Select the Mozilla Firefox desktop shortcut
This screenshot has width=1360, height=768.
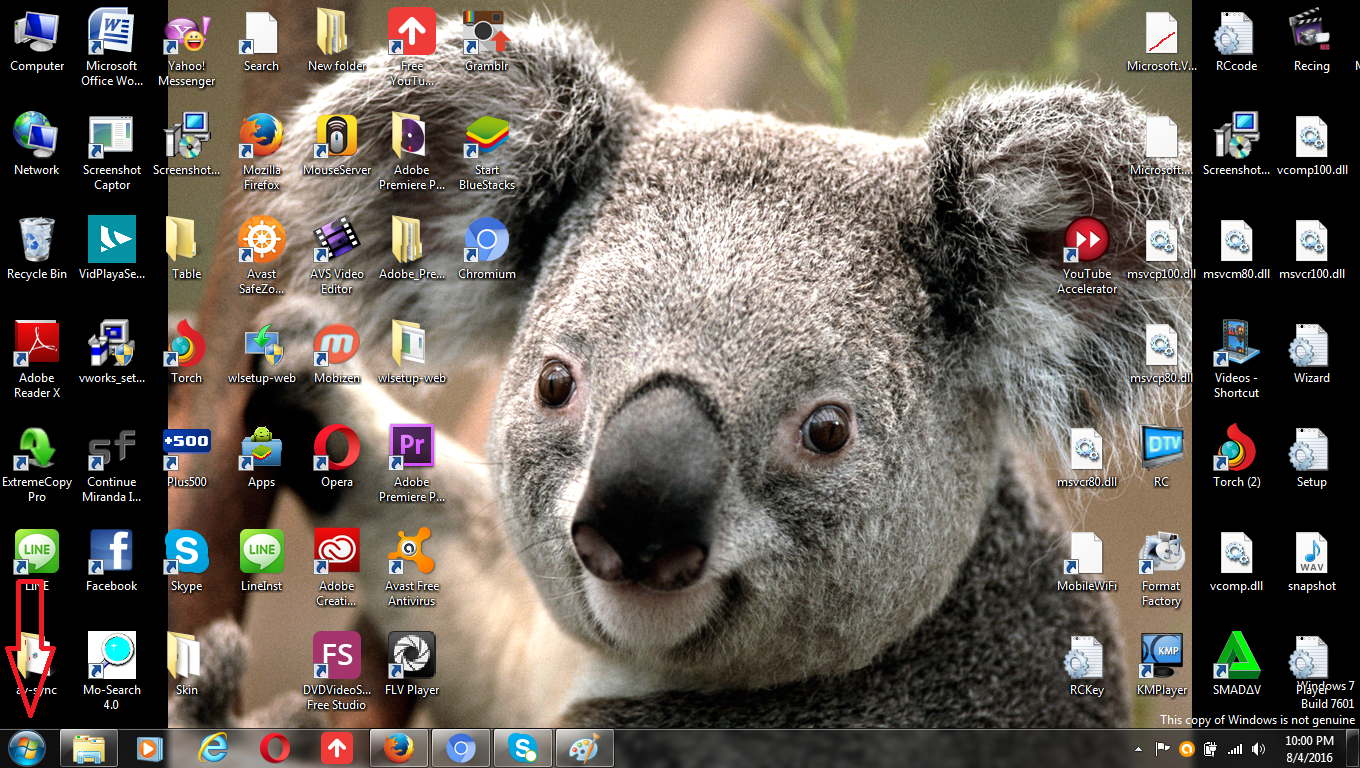click(x=262, y=152)
